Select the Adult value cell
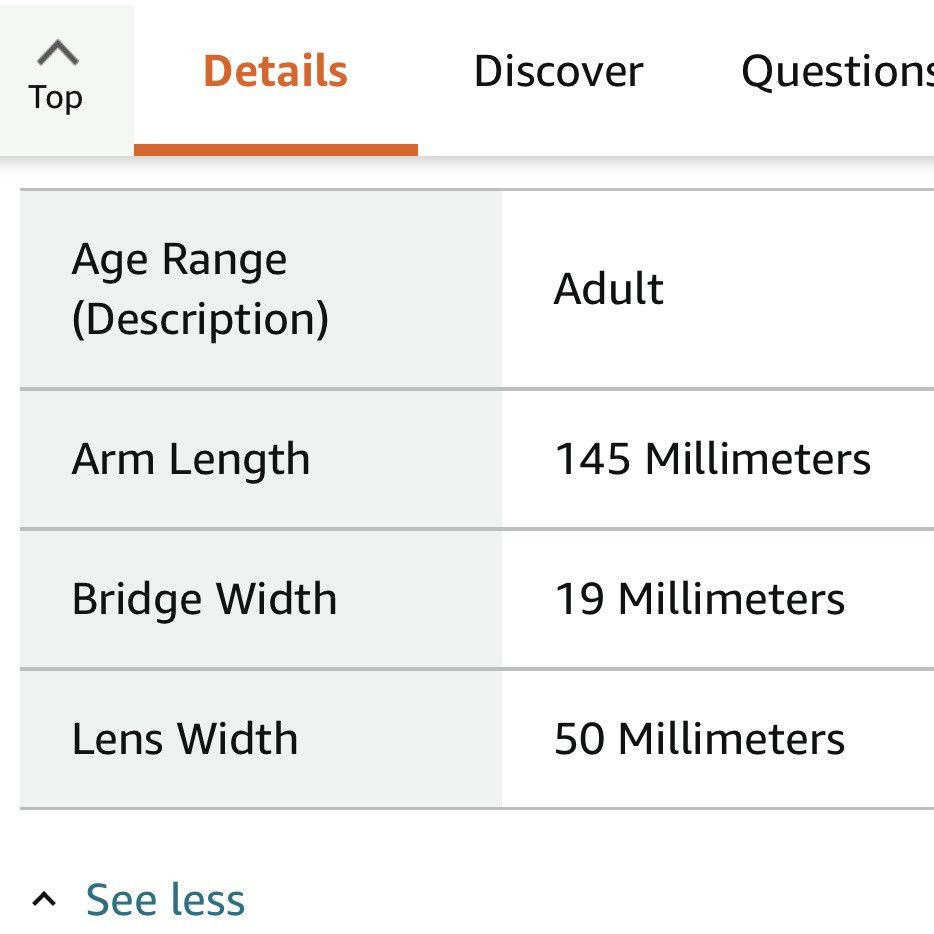Screen dimensions: 934x934 [608, 289]
